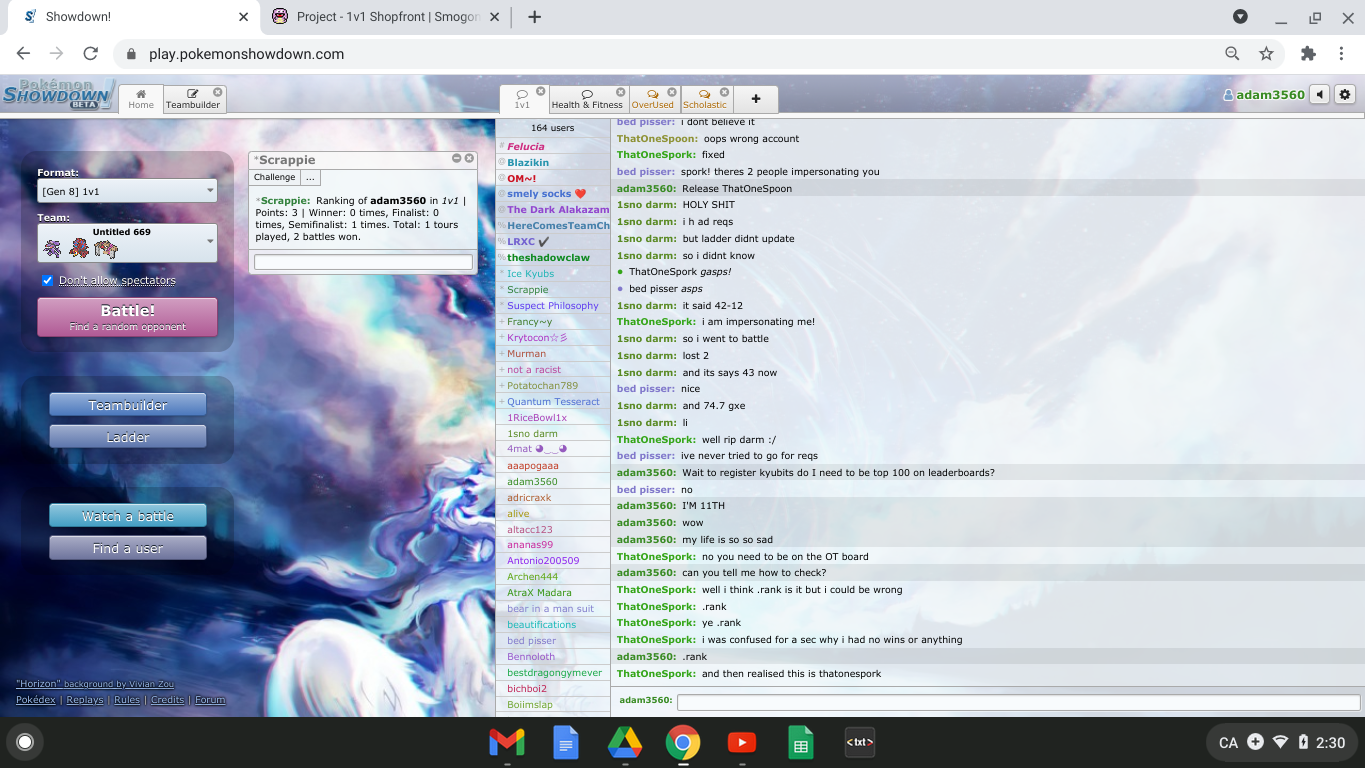Image resolution: width=1365 pixels, height=768 pixels.
Task: Switch to the Home tab
Action: click(x=141, y=99)
